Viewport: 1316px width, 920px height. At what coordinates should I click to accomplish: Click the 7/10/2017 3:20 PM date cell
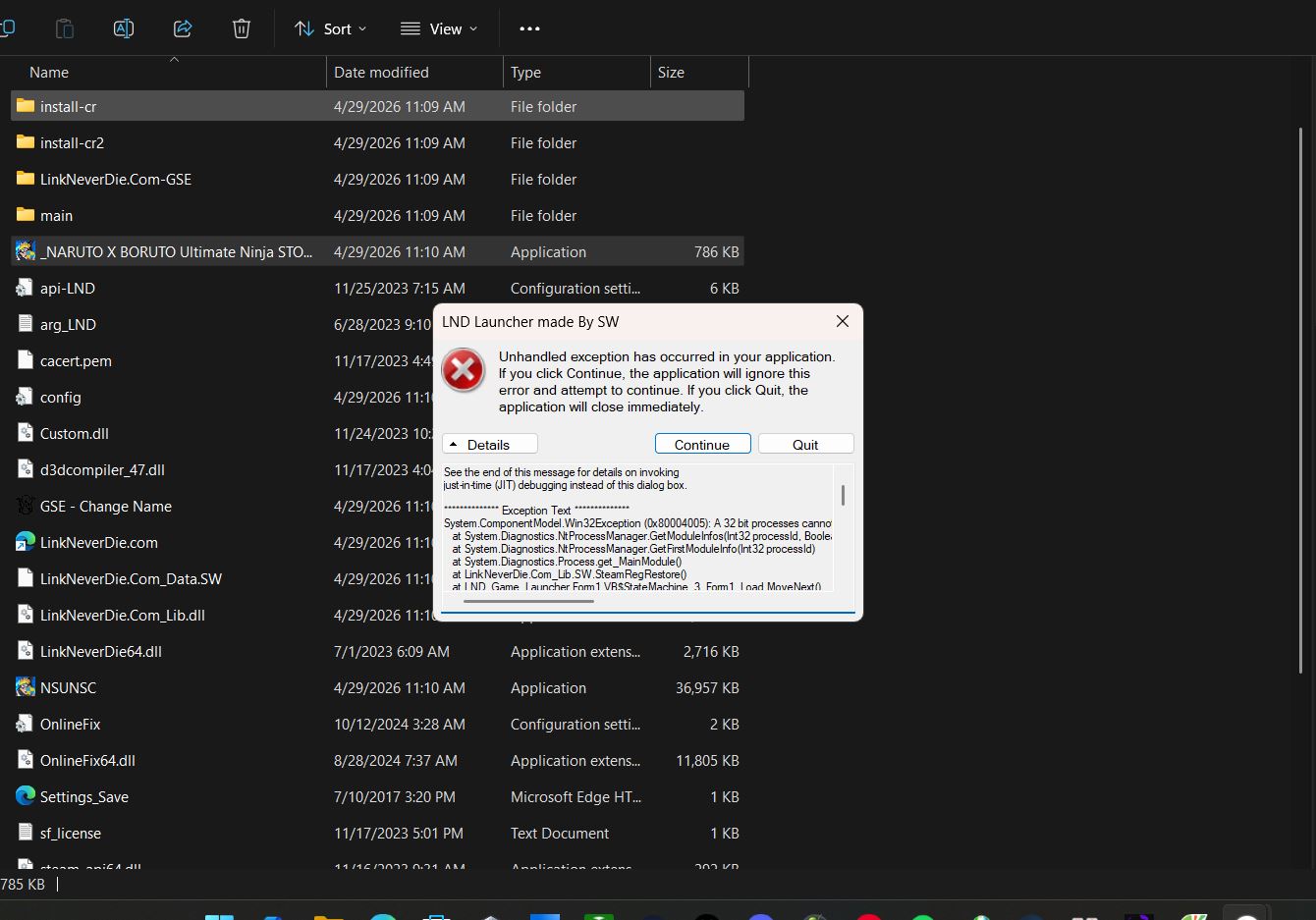click(x=395, y=796)
